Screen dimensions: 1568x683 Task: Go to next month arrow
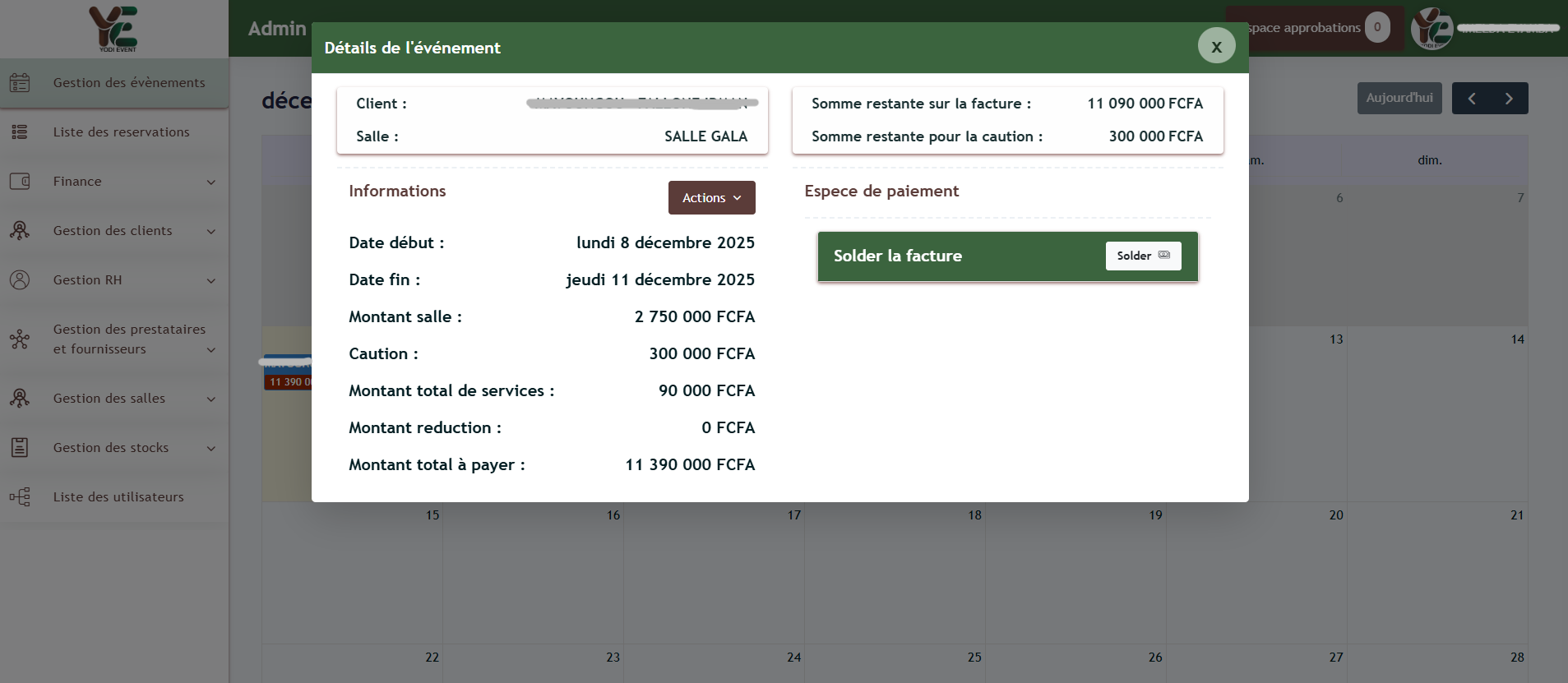click(x=1509, y=99)
